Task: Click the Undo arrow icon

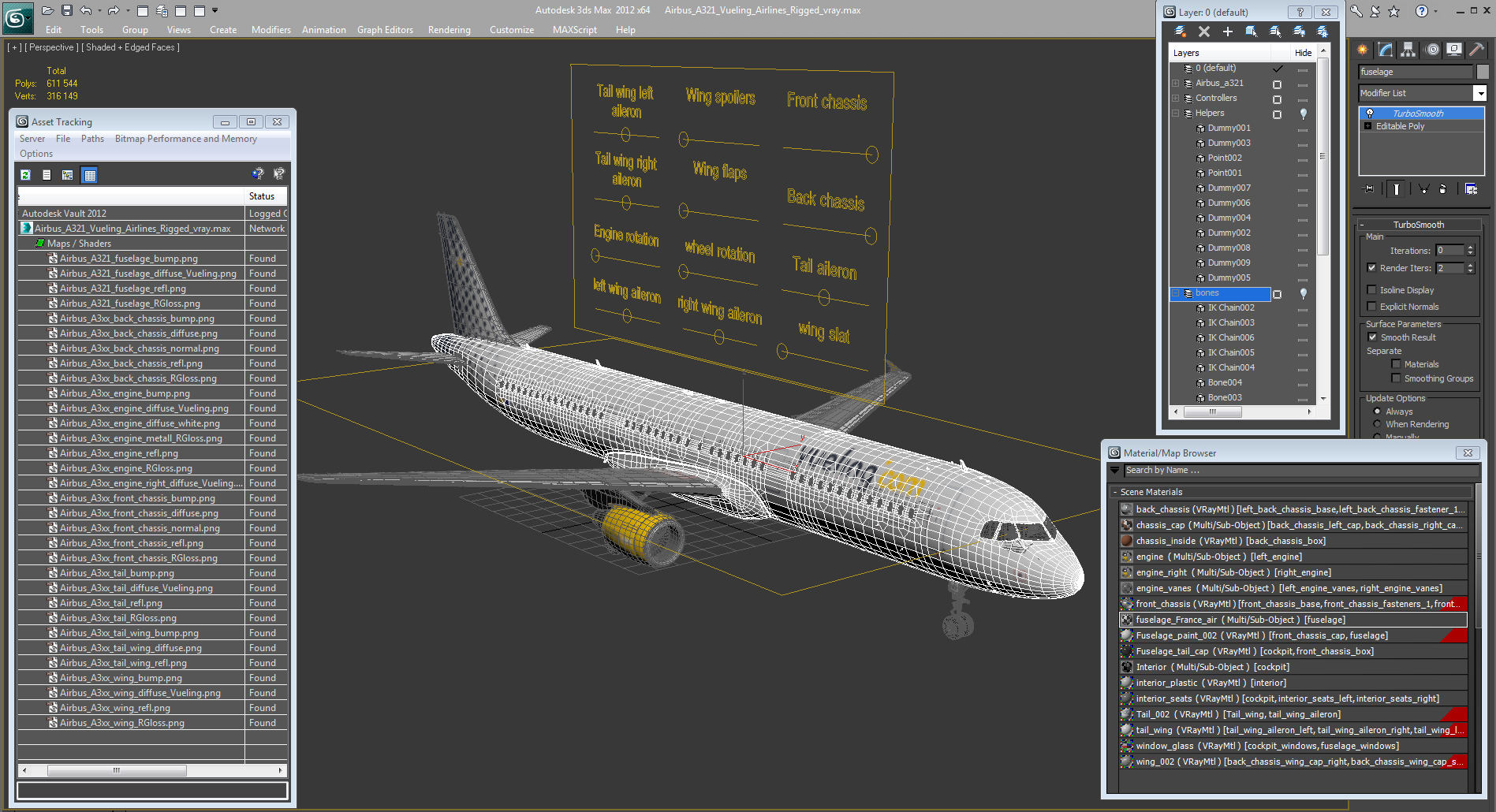Action: 86,11
